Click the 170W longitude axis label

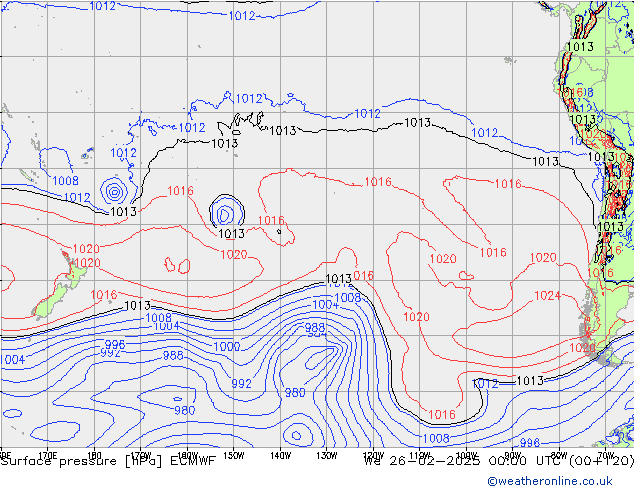[141, 456]
